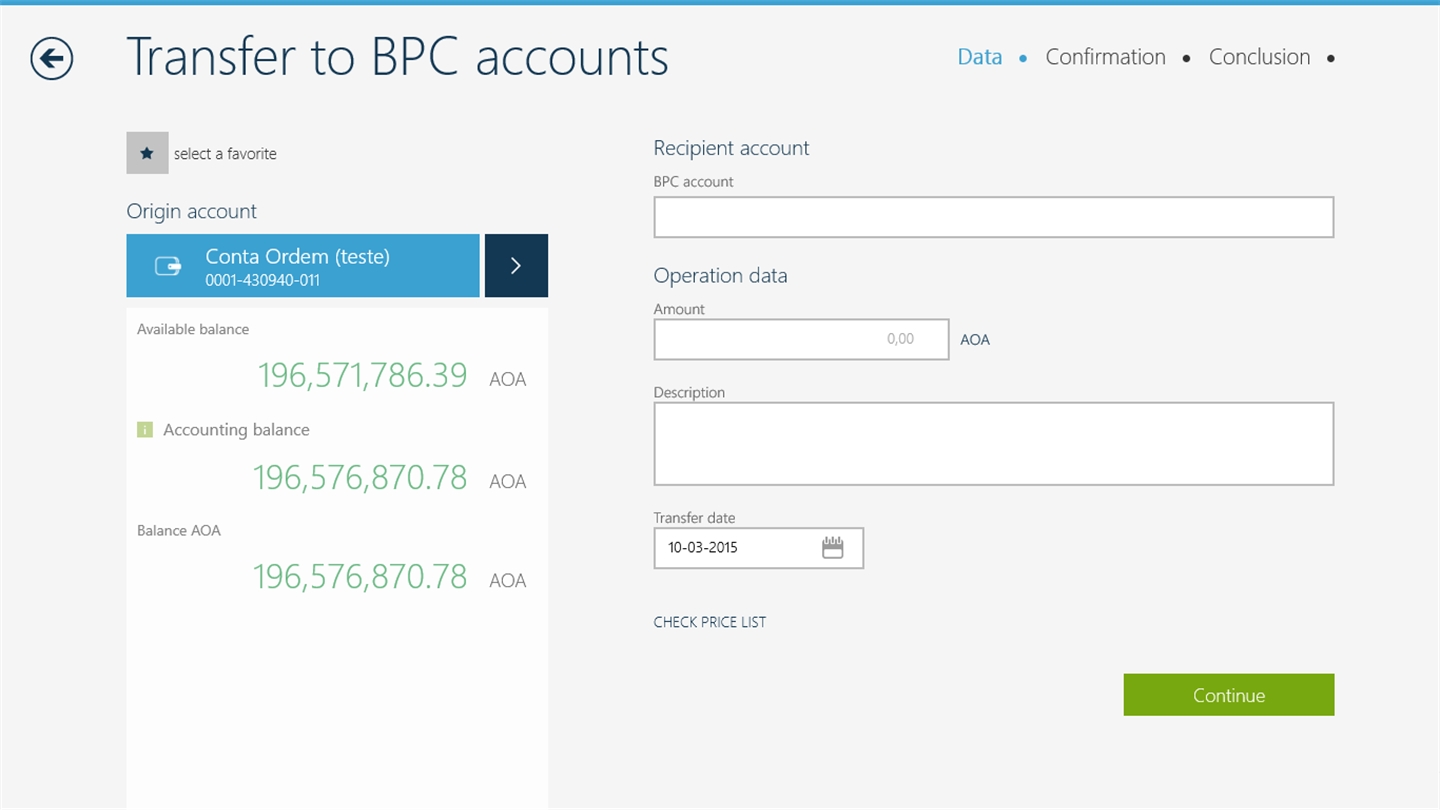The image size is (1440, 810).
Task: Click the "Transfer to BPC accounts" title
Action: [397, 57]
